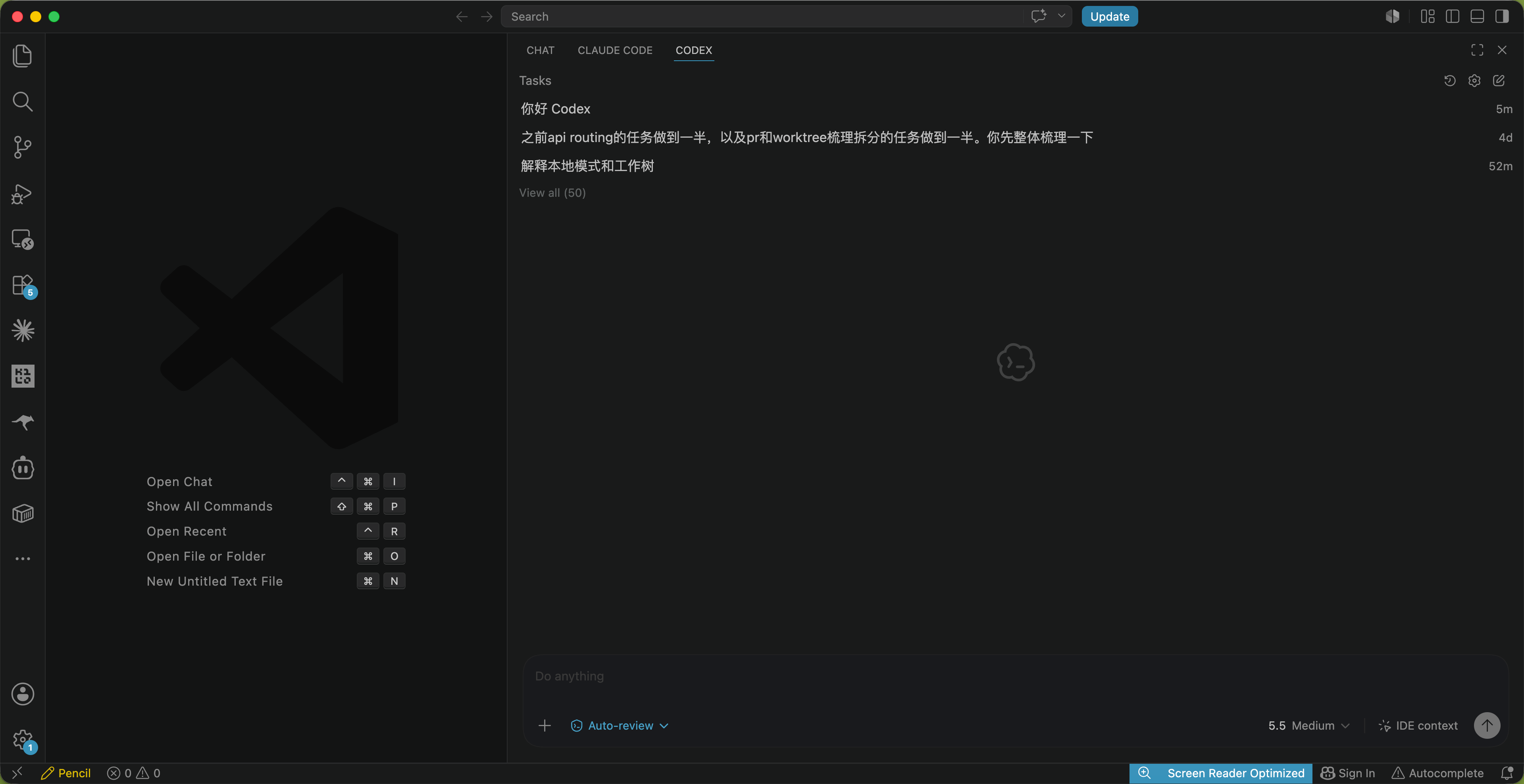
Task: Click the 'Open Recent' shortcut
Action: click(275, 531)
